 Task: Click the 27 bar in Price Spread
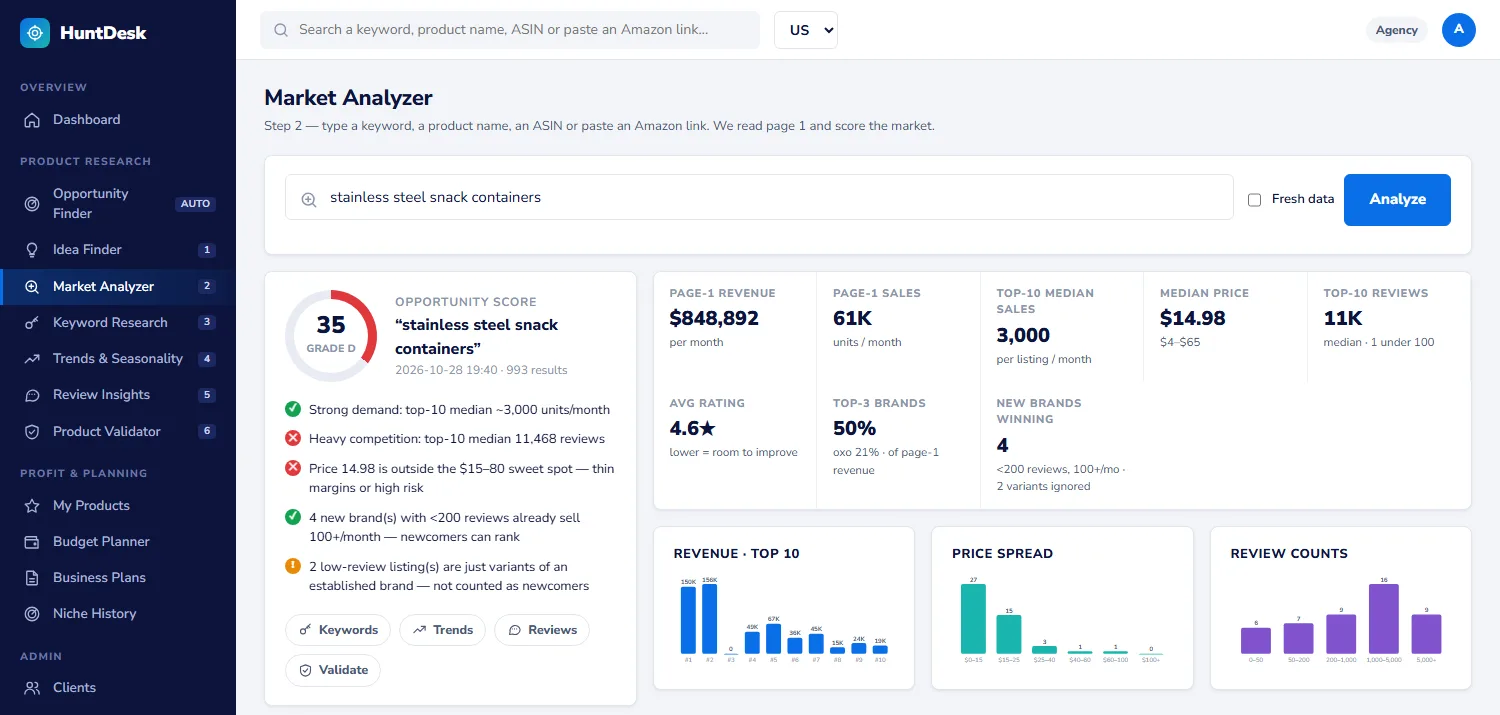coord(973,619)
